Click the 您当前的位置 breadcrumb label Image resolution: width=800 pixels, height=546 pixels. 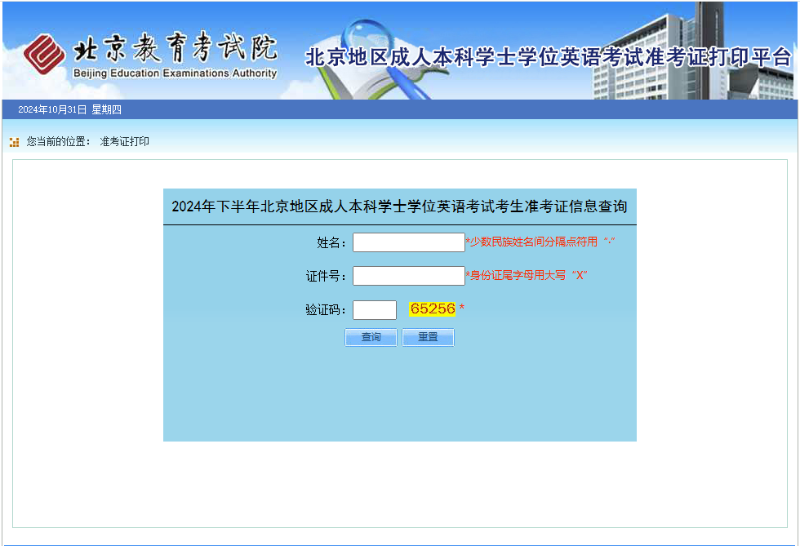[59, 142]
